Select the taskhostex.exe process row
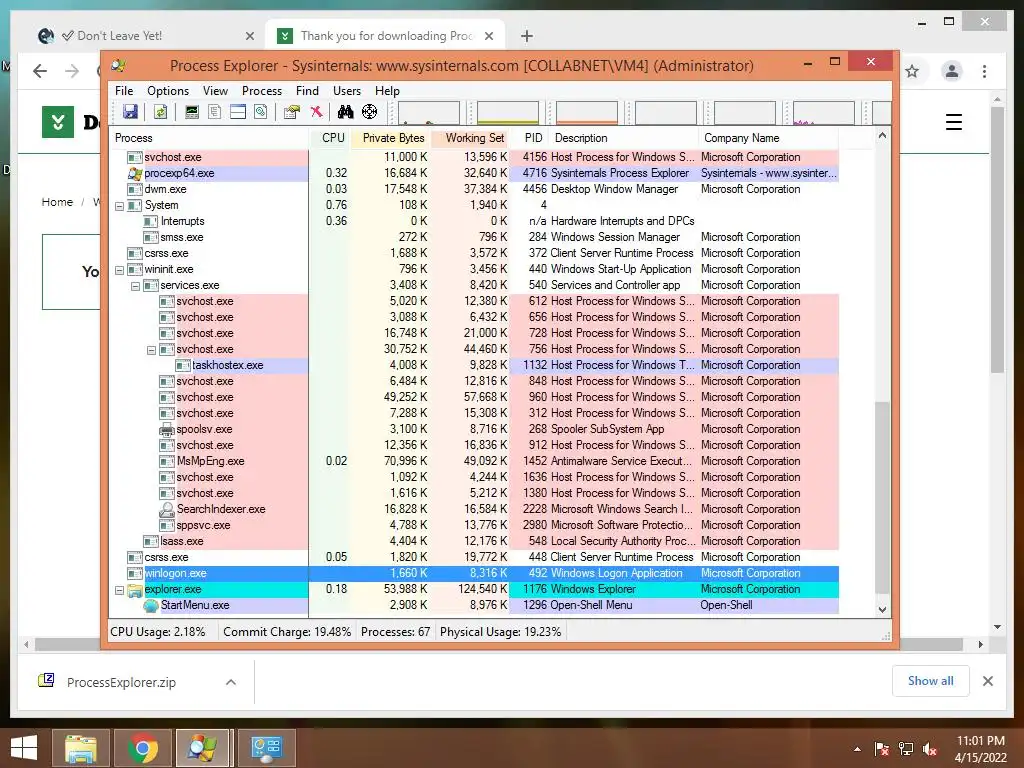This screenshot has width=1024, height=768. pos(473,365)
